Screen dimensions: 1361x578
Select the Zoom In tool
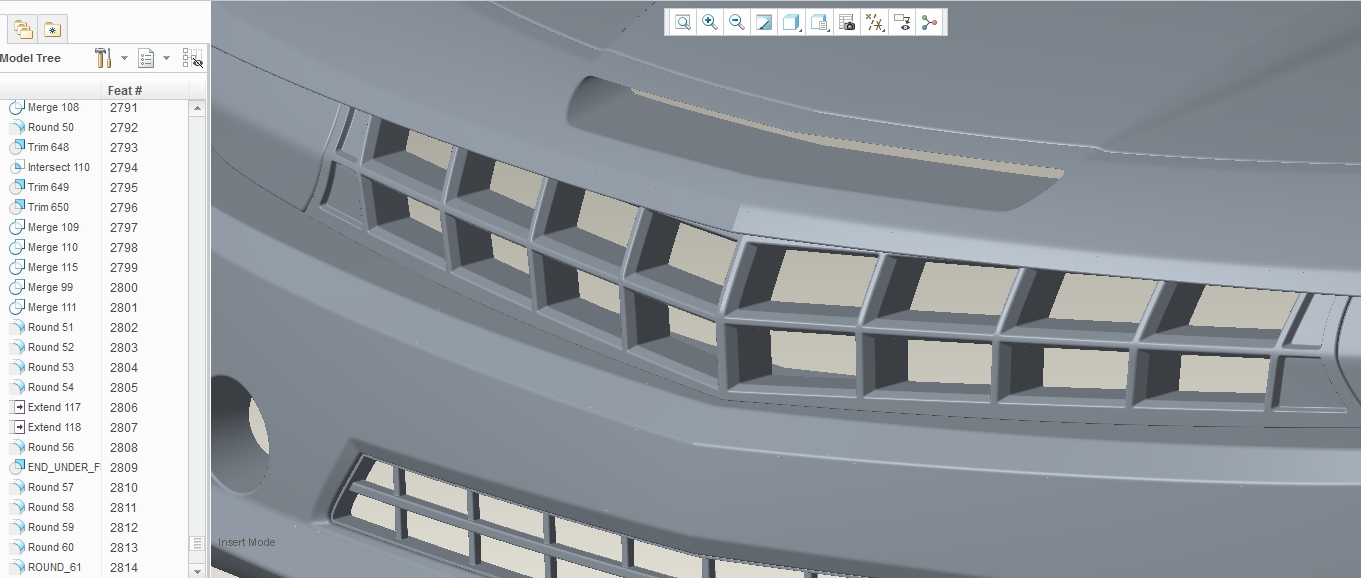tap(710, 22)
